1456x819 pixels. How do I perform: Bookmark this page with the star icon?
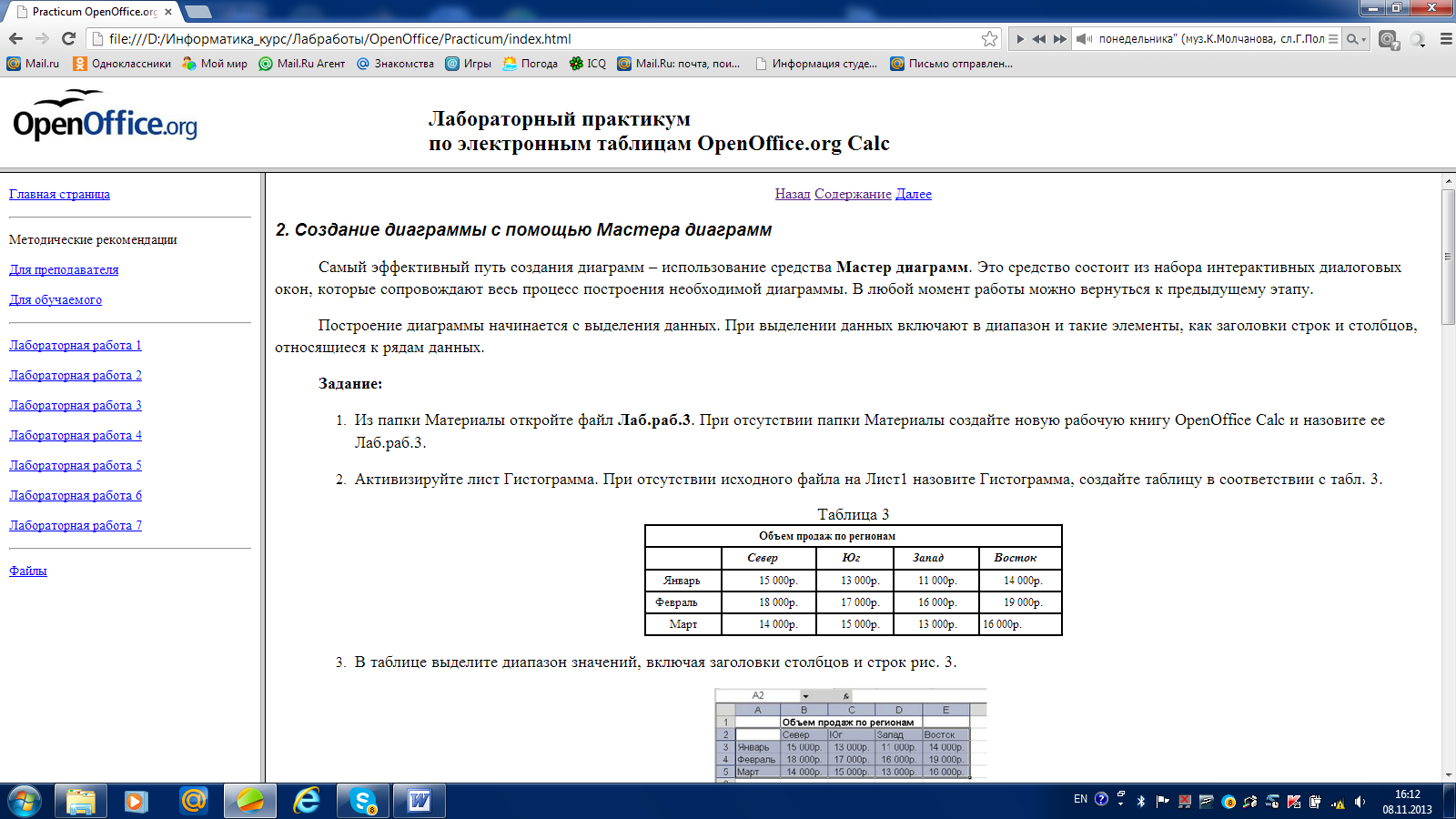coord(990,38)
